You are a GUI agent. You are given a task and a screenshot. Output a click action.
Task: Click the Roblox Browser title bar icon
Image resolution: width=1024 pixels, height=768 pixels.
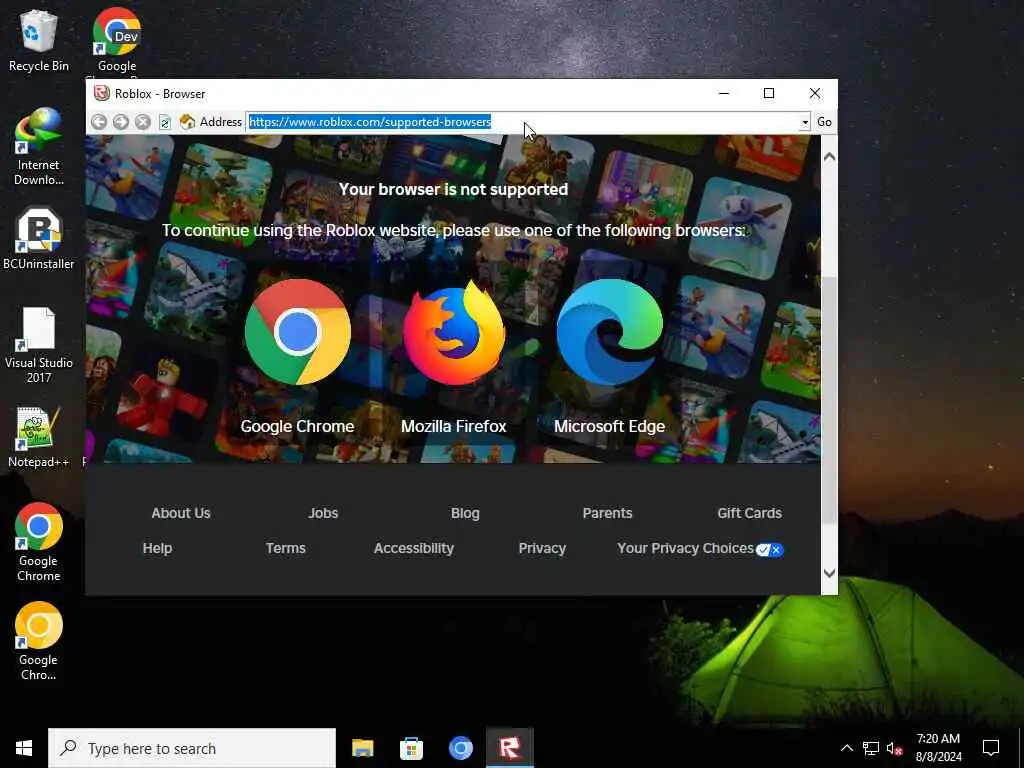[101, 93]
